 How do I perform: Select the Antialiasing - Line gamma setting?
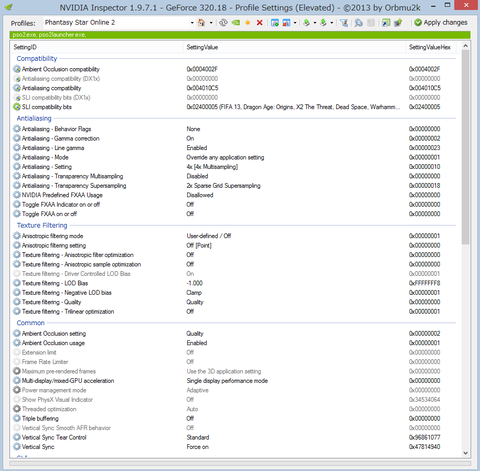tap(235, 148)
